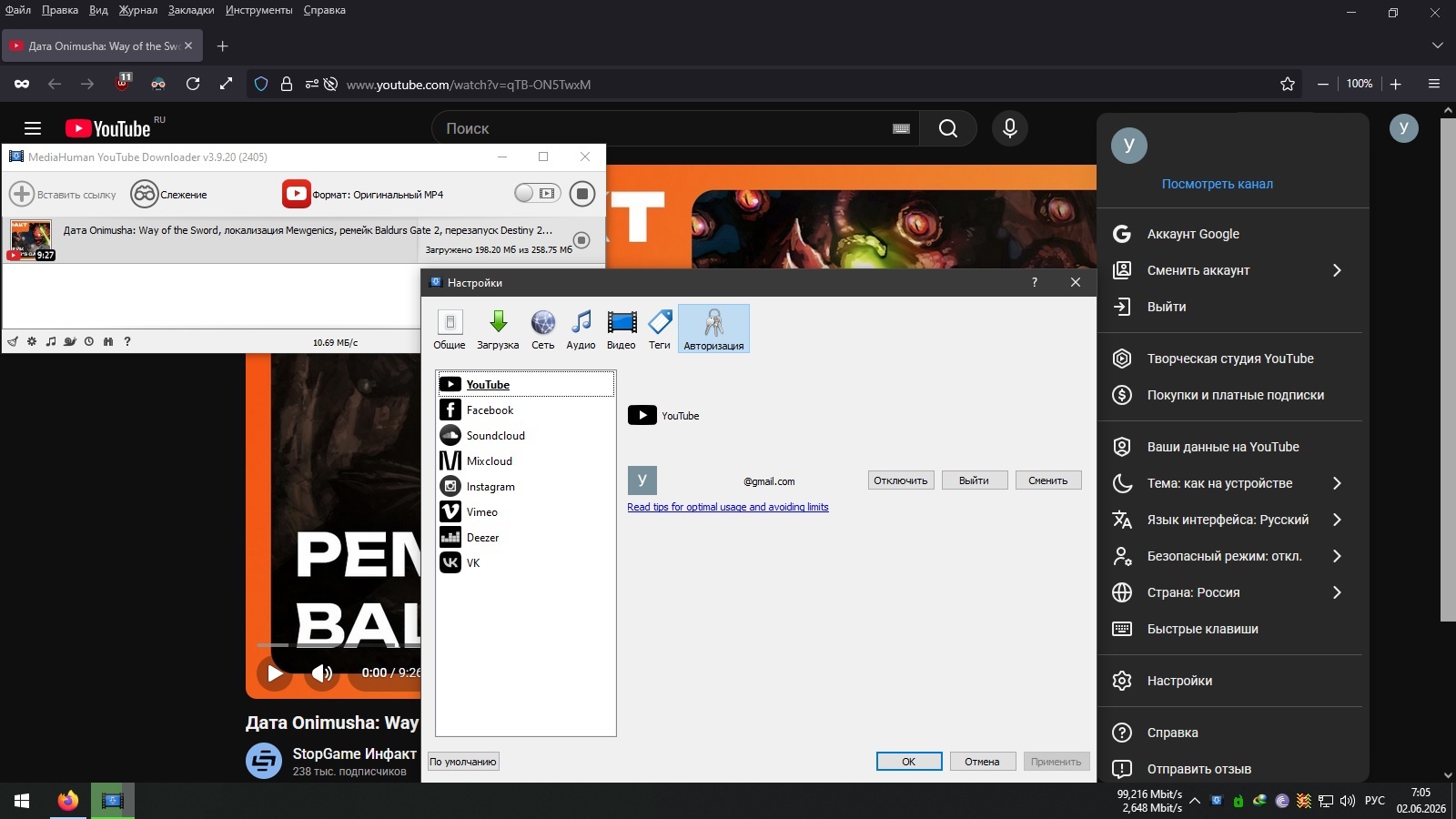Select the Авторизация settings tab
1456x819 pixels.
(713, 329)
